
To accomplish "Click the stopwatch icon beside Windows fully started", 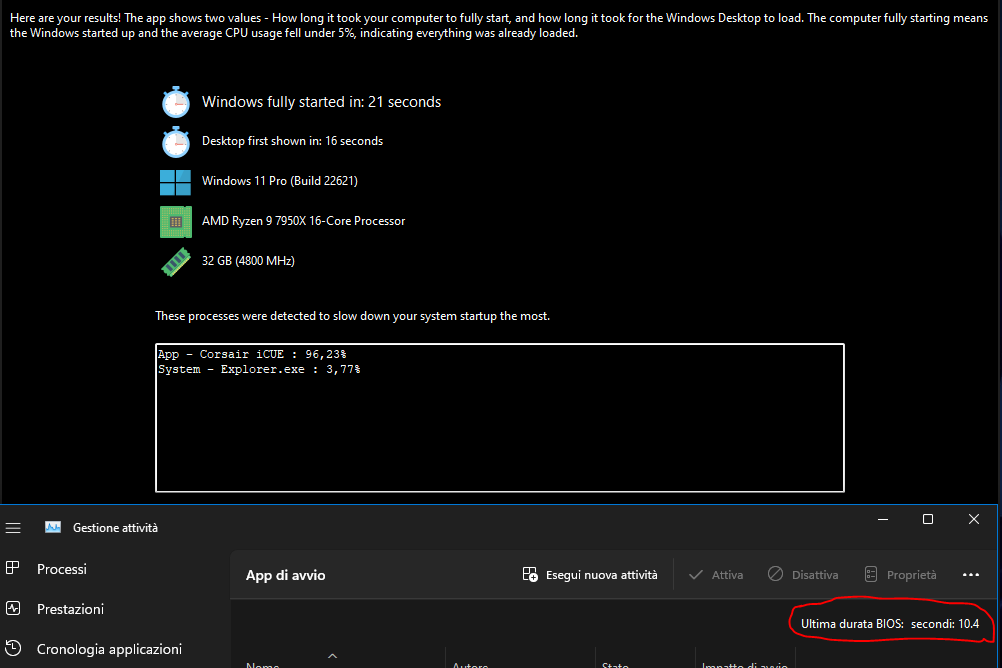I will point(176,102).
